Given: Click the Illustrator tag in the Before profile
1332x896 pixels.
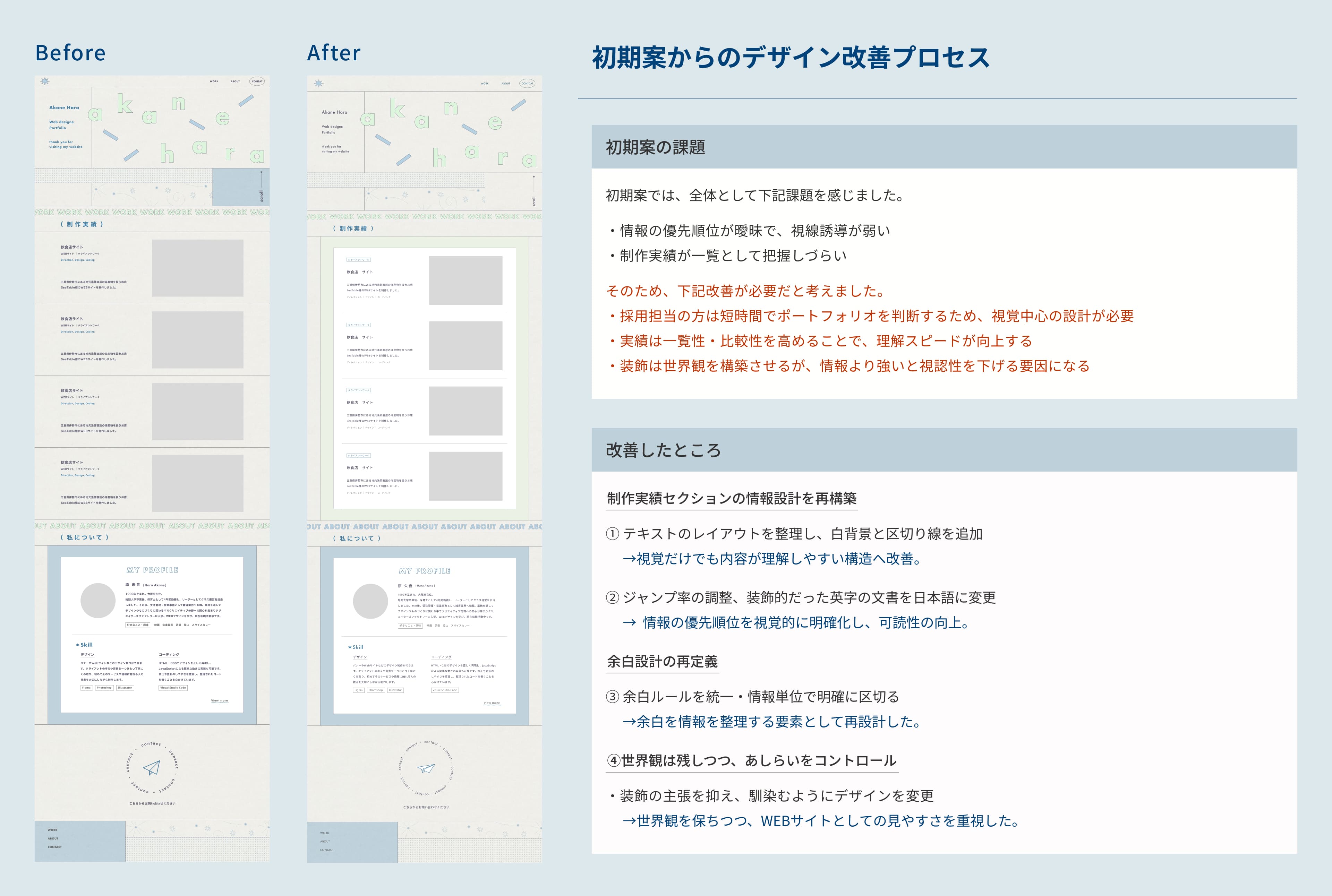Looking at the screenshot, I should coord(125,687).
